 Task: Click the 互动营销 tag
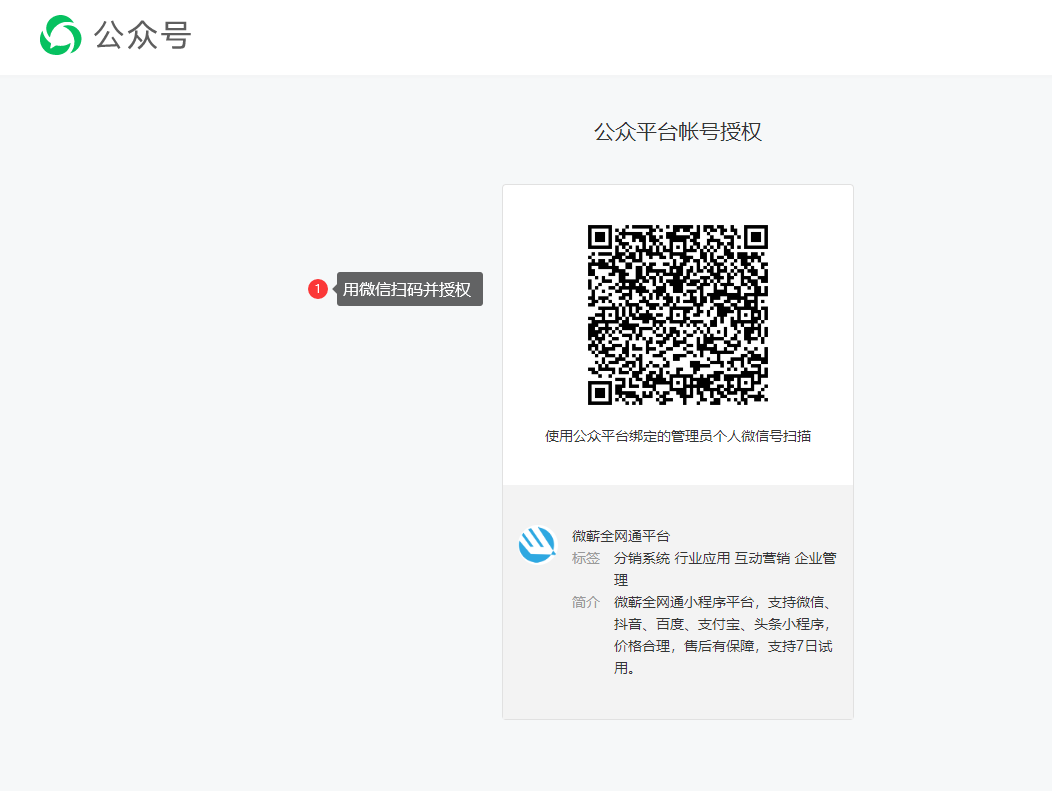762,558
